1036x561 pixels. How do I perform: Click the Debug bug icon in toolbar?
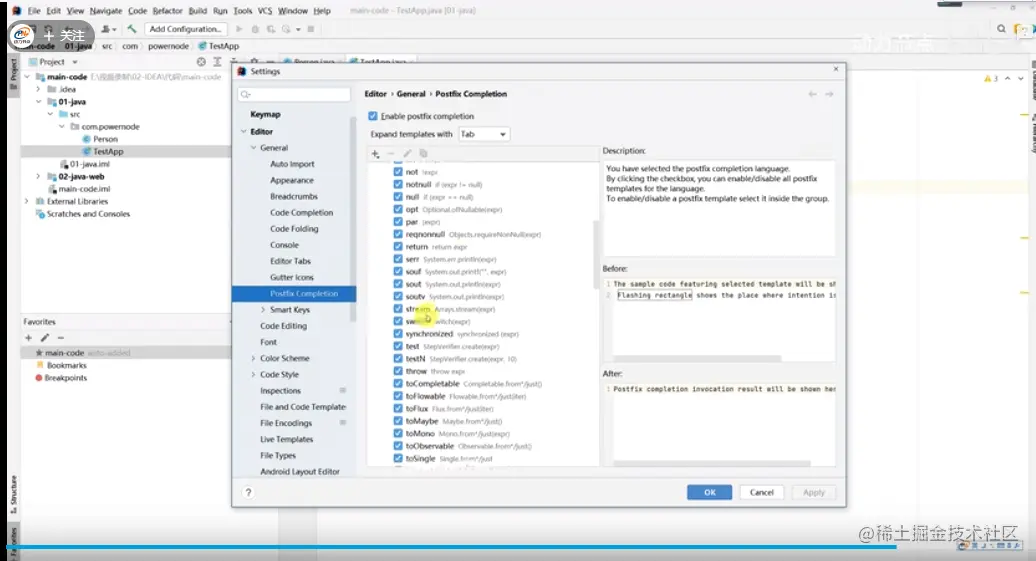255,29
